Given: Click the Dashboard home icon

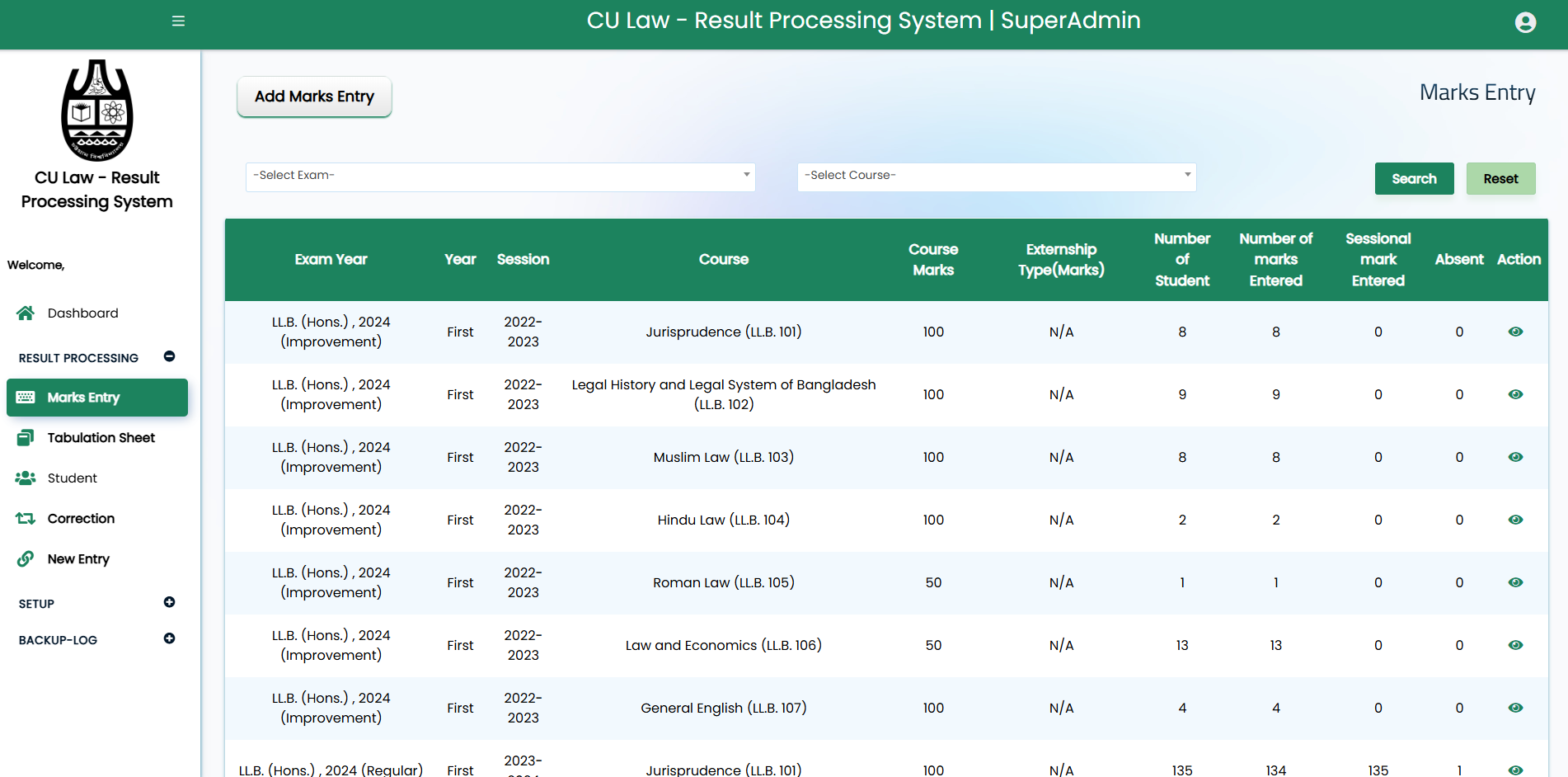Looking at the screenshot, I should 26,313.
